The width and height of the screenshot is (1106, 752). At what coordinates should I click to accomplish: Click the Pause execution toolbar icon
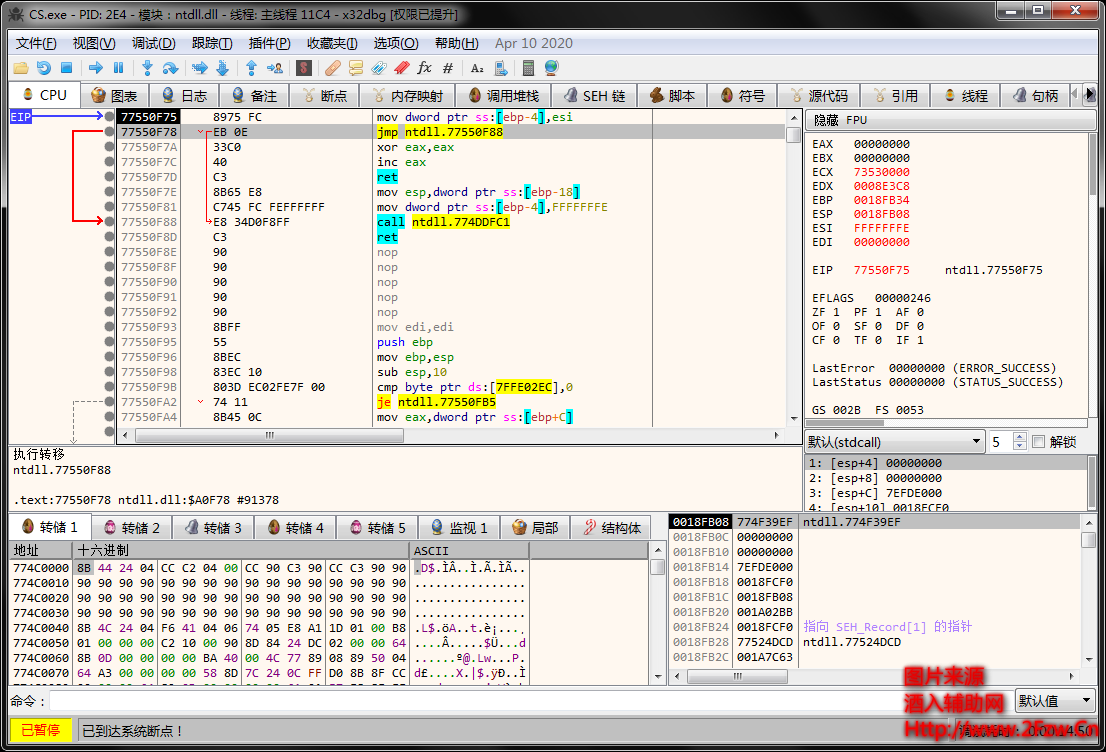point(118,68)
